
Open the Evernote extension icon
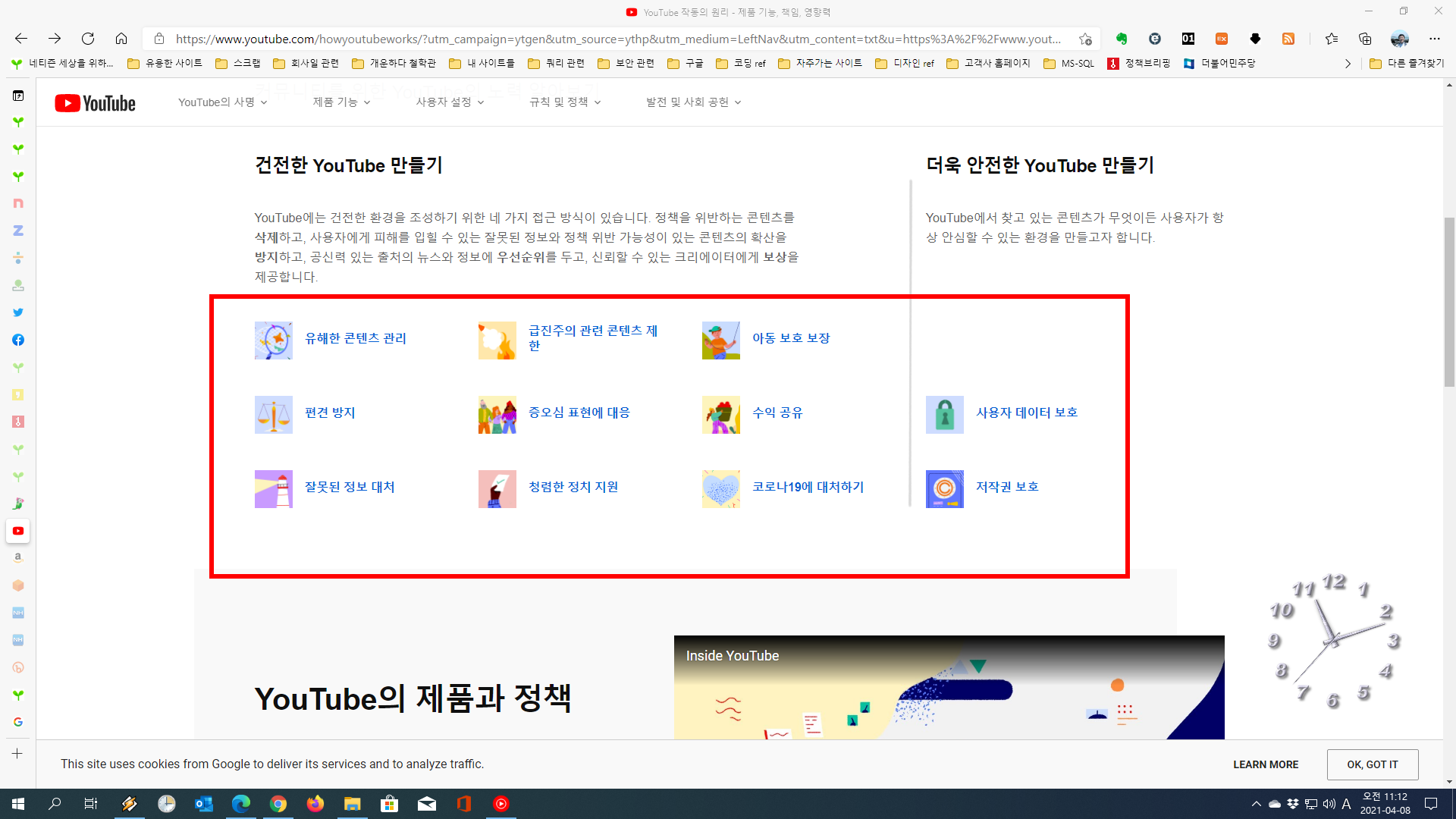click(x=1122, y=39)
